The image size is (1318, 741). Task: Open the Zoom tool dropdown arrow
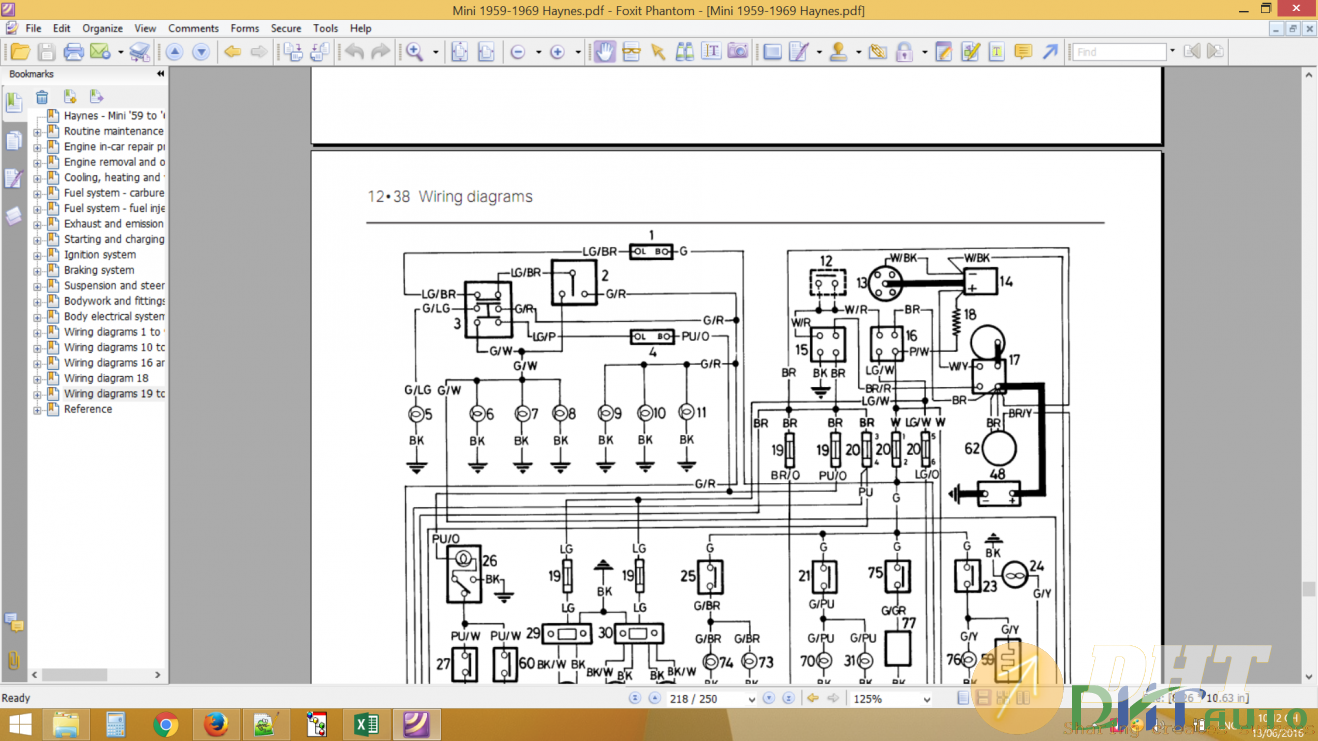click(x=435, y=52)
